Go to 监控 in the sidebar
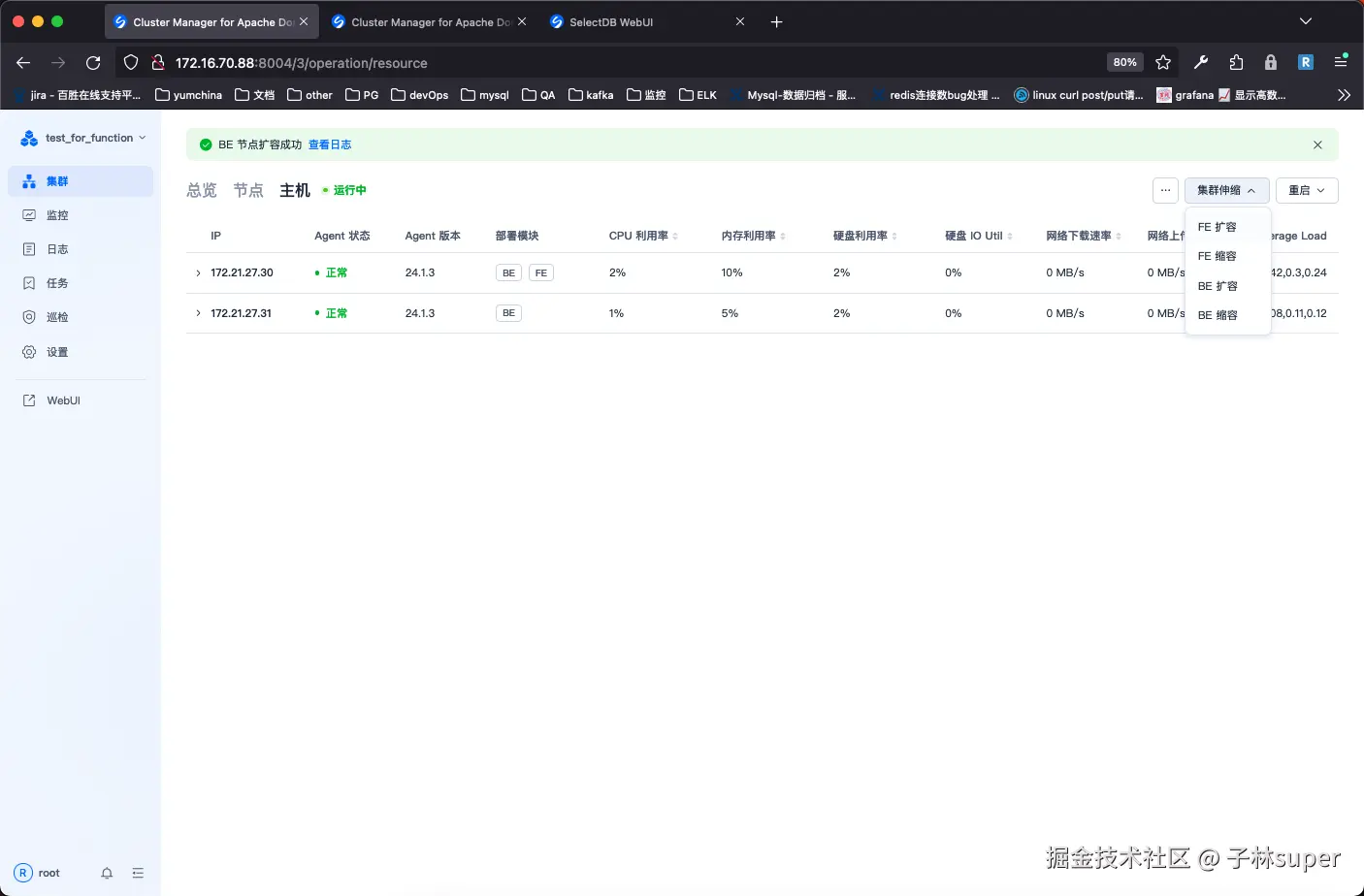Viewport: 1364px width, 896px height. tap(81, 215)
